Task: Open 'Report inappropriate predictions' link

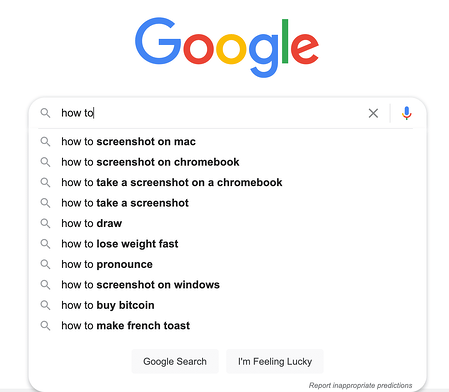Action: pos(360,385)
